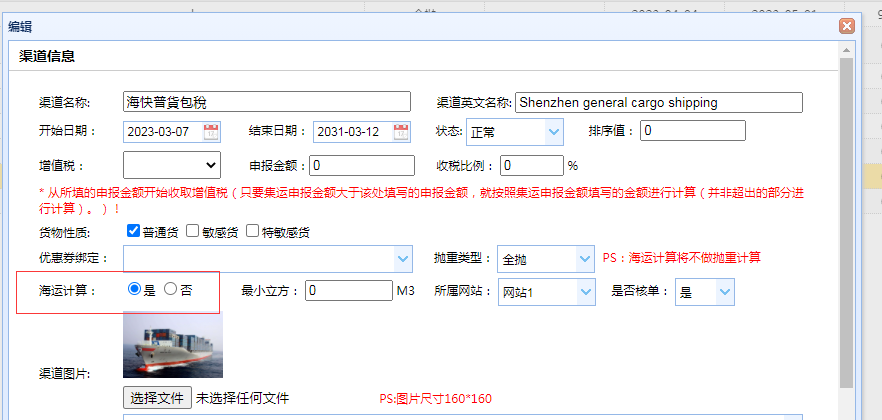Viewport: 882px width, 420px height.
Task: Tick the 普通货 checkbox
Action: pos(133,231)
